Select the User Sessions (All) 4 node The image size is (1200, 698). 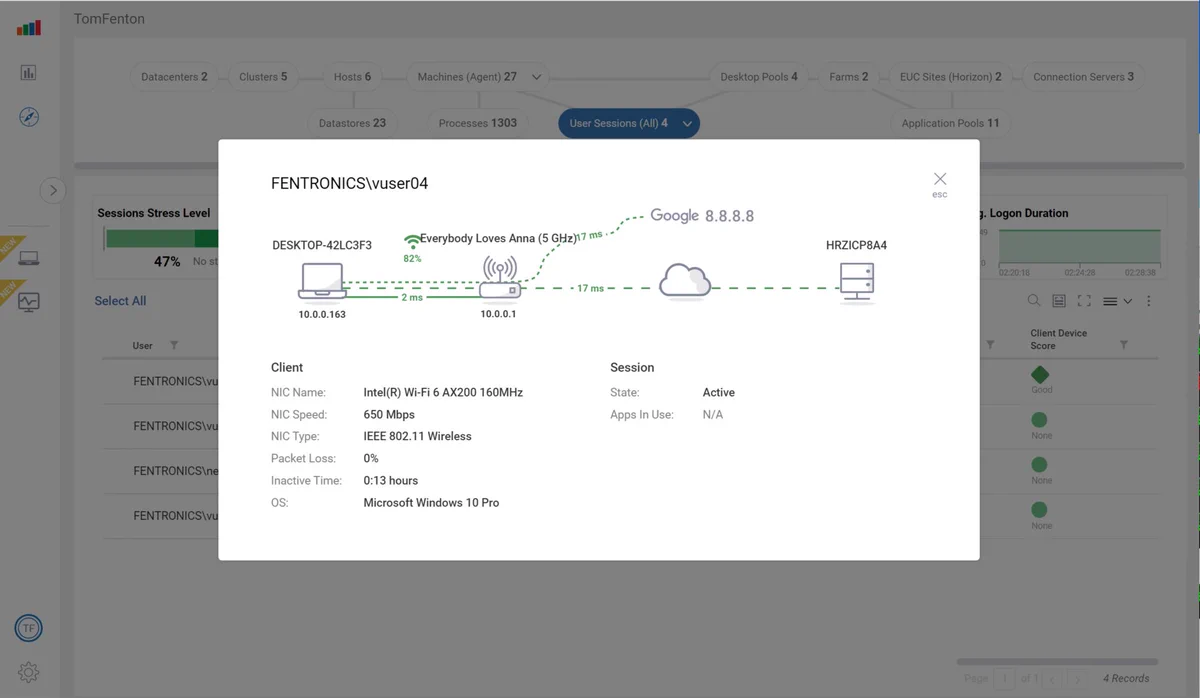pos(618,123)
